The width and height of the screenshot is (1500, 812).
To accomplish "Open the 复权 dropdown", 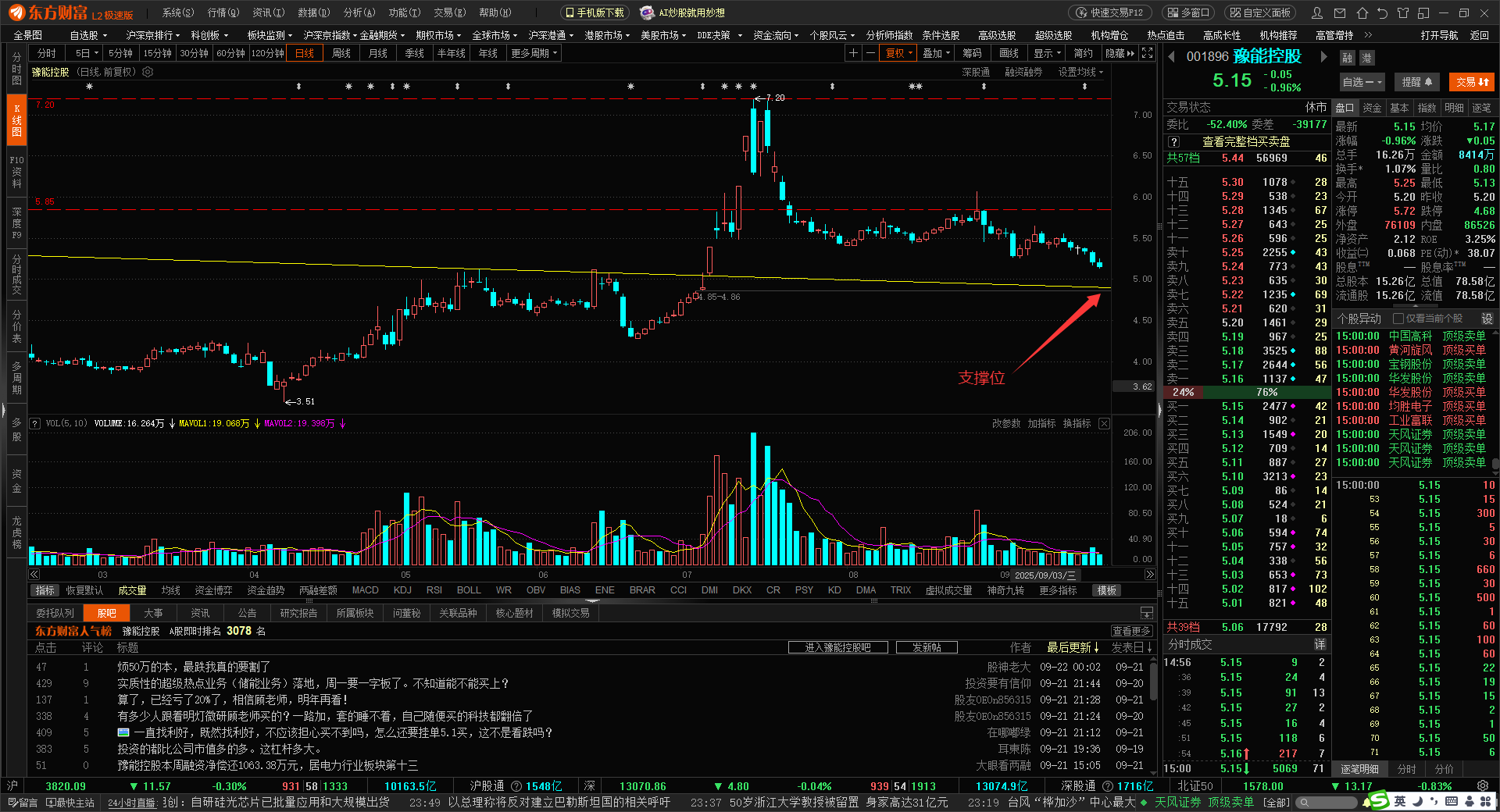I will point(898,53).
